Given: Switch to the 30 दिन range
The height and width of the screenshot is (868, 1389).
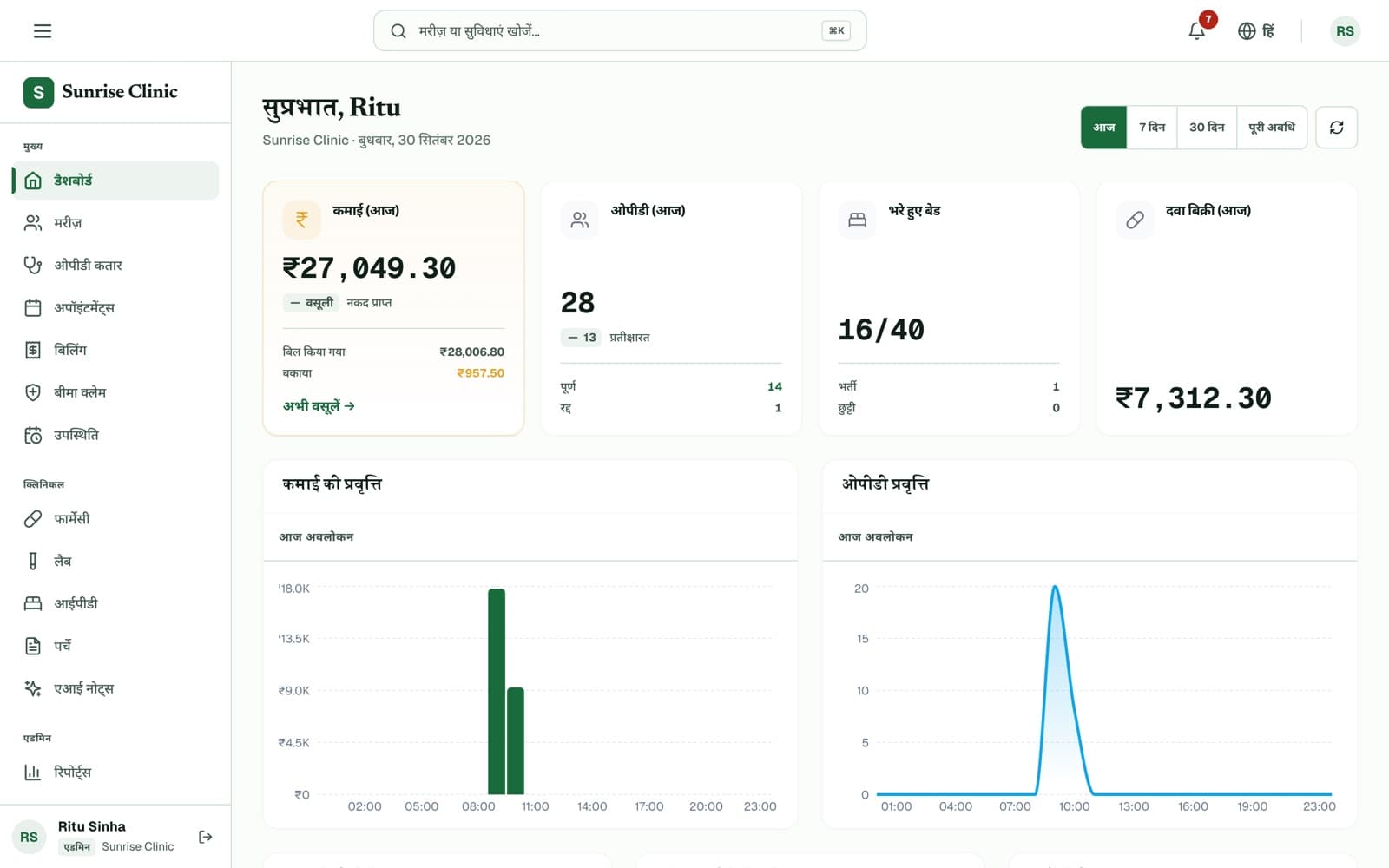Looking at the screenshot, I should [1207, 128].
